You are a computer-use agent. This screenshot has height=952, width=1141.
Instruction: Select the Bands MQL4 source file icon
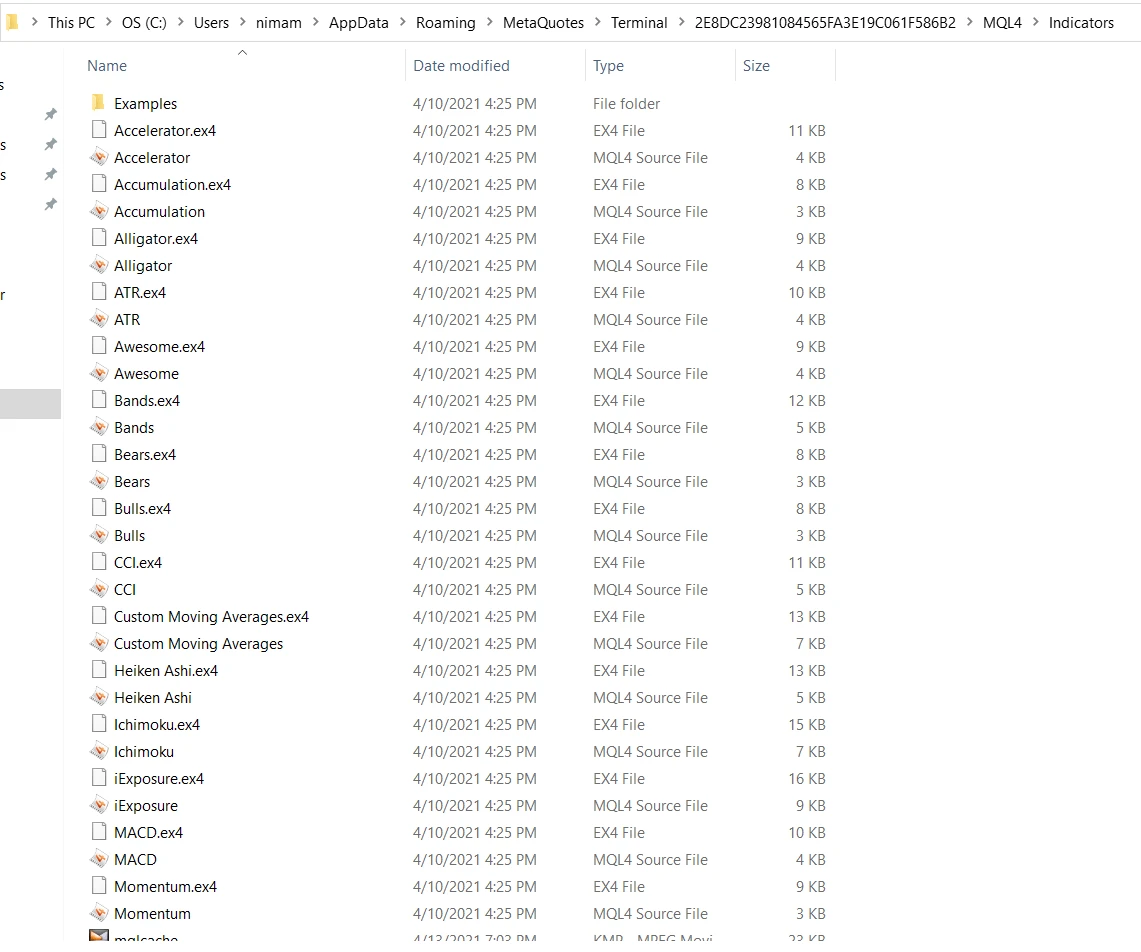98,427
